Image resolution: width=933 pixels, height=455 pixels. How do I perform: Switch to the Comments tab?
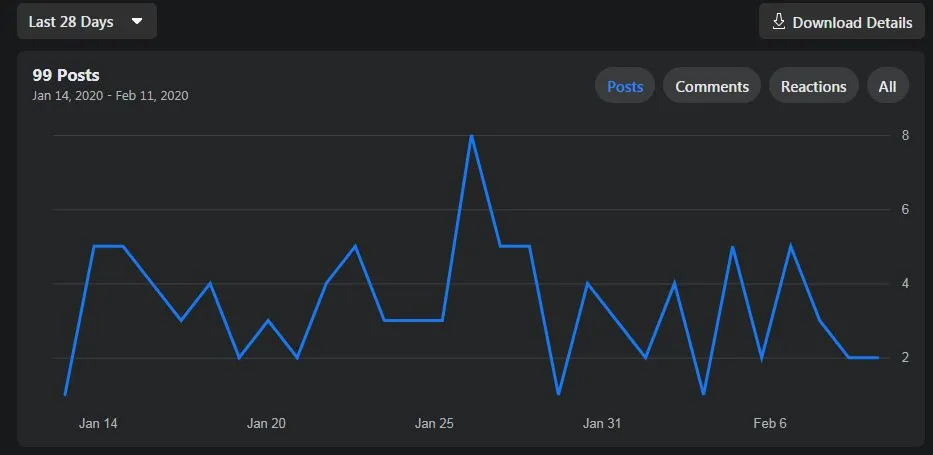tap(712, 86)
